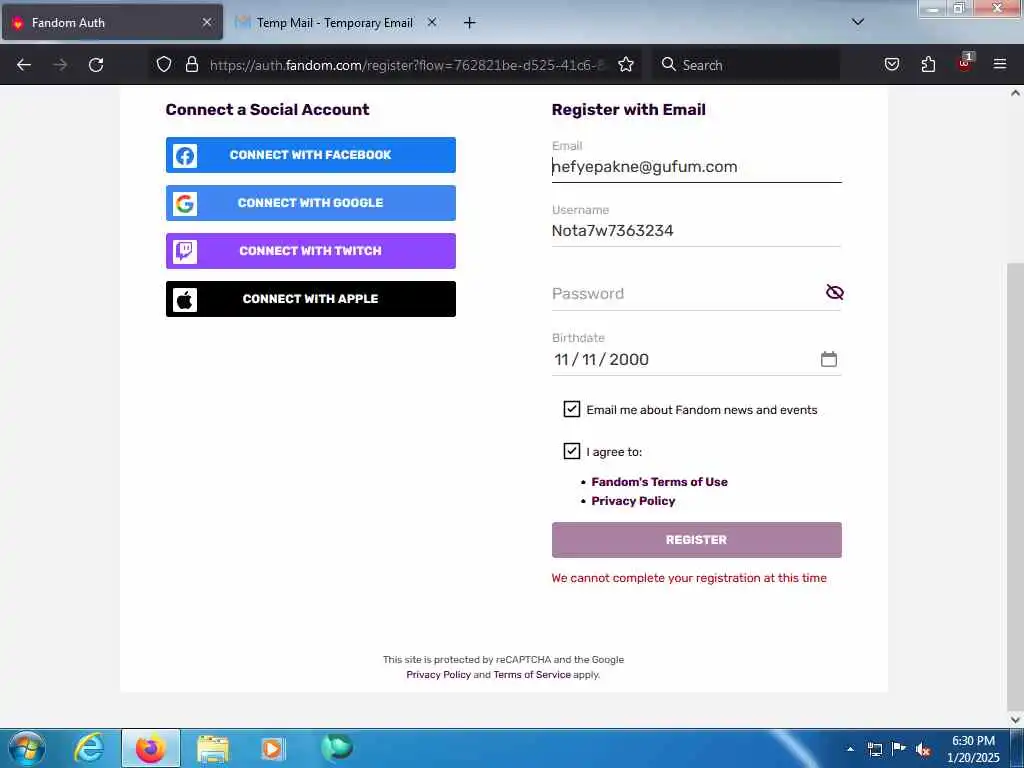
Task: Open File Explorer folder in taskbar
Action: (213, 749)
